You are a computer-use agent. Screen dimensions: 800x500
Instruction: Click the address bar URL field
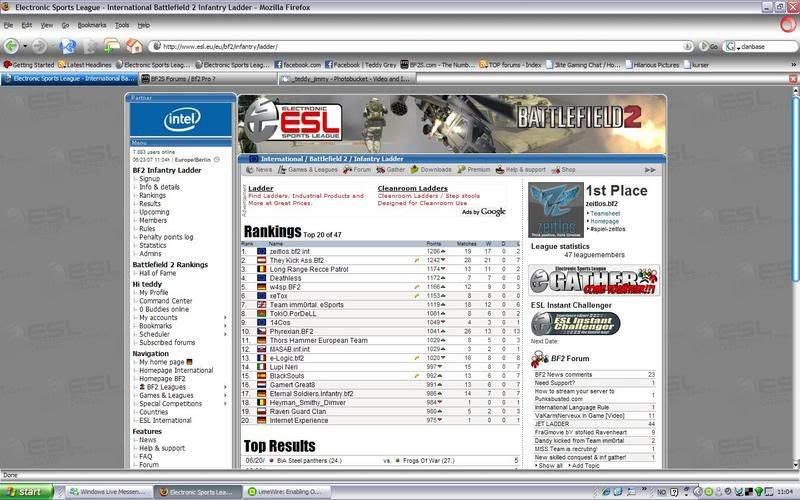pyautogui.click(x=422, y=46)
